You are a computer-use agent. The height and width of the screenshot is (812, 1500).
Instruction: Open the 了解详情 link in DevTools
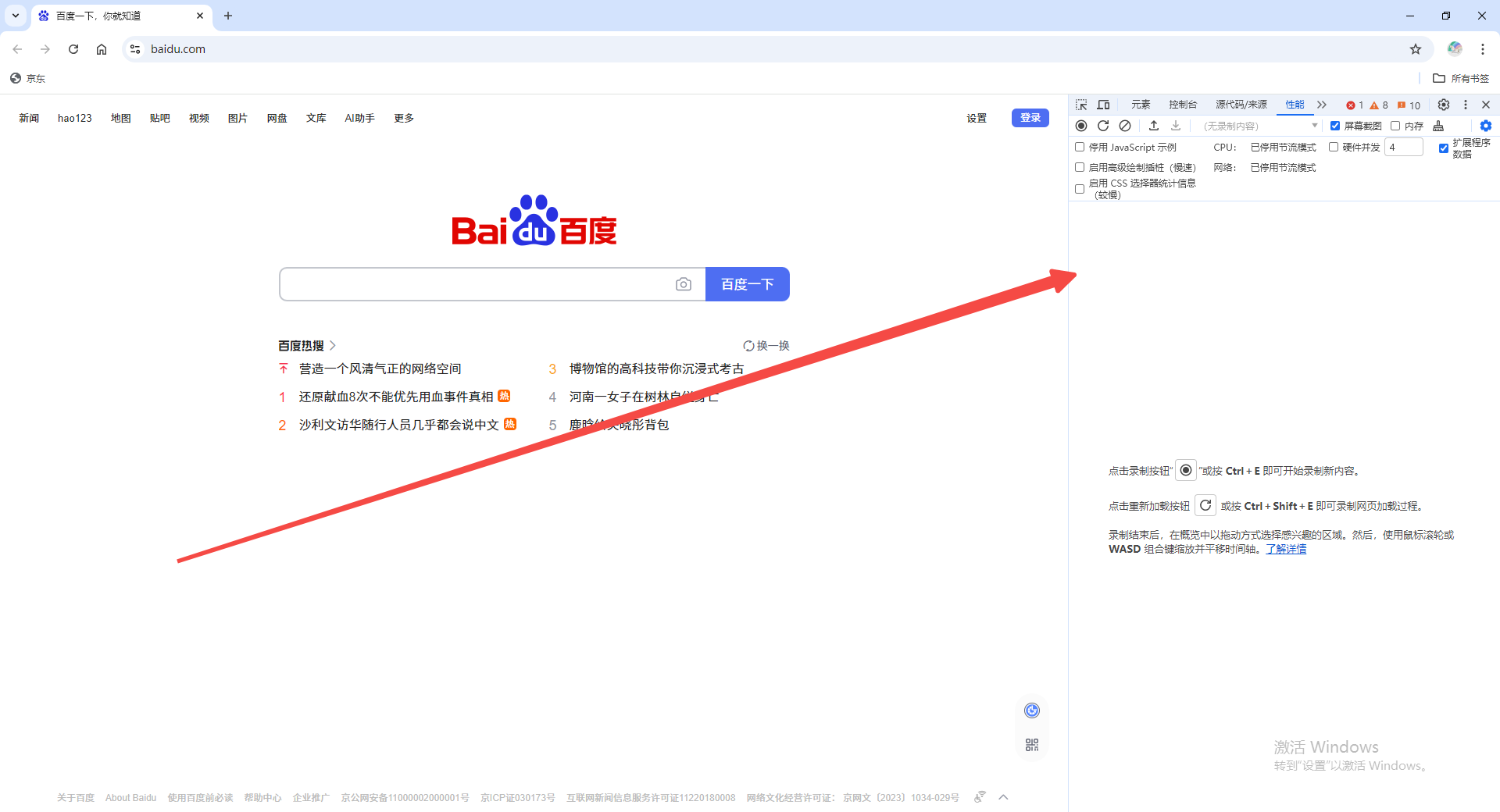1286,549
